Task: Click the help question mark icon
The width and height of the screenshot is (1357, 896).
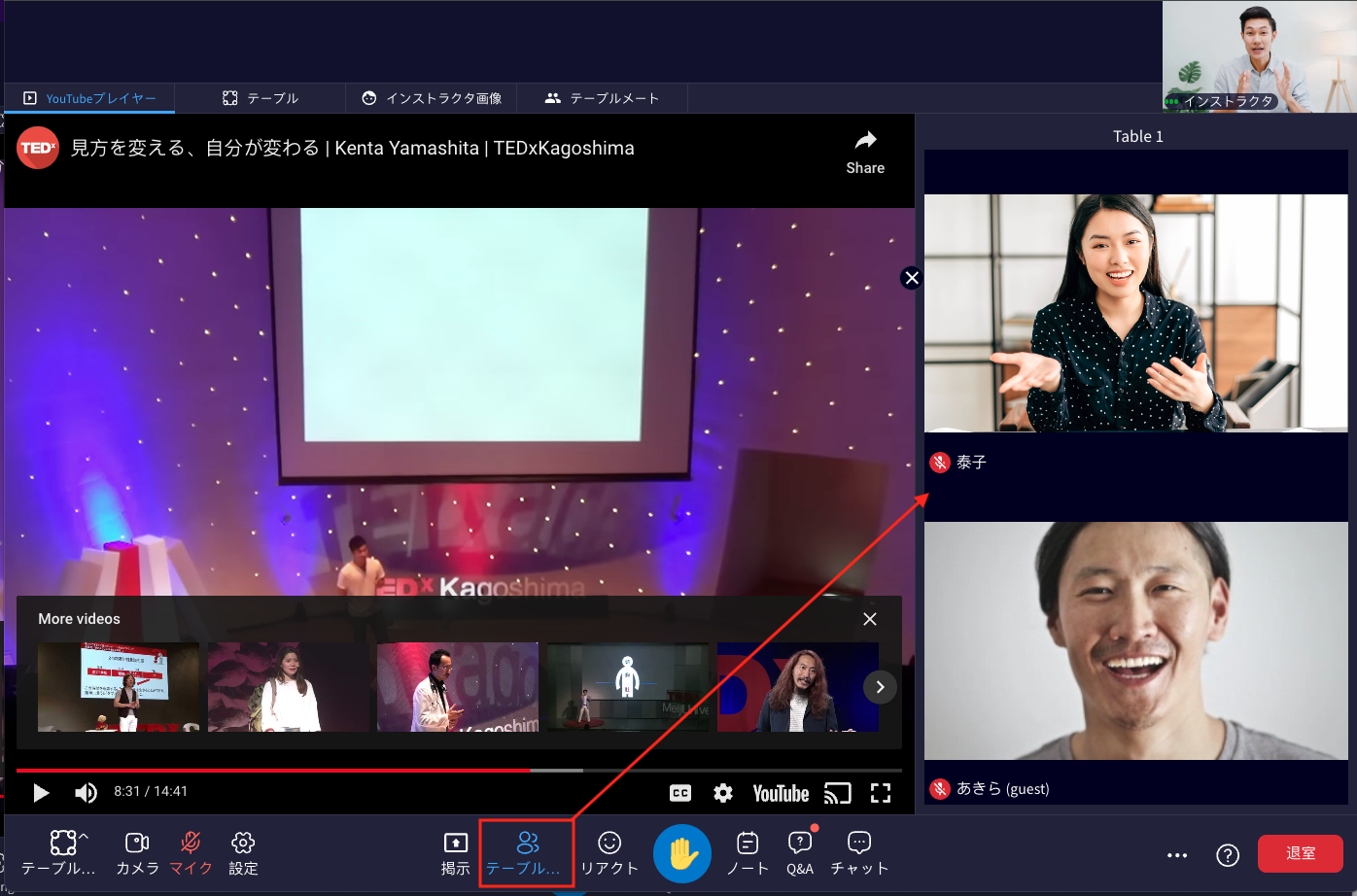Action: coord(1228,855)
